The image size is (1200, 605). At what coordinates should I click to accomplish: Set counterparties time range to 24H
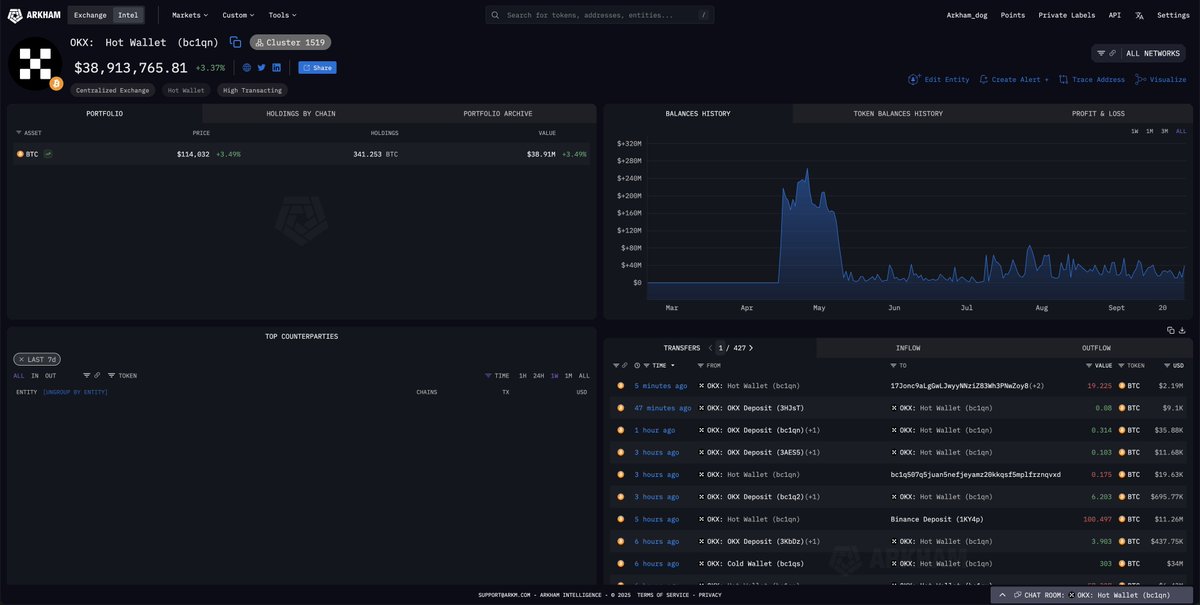point(538,376)
